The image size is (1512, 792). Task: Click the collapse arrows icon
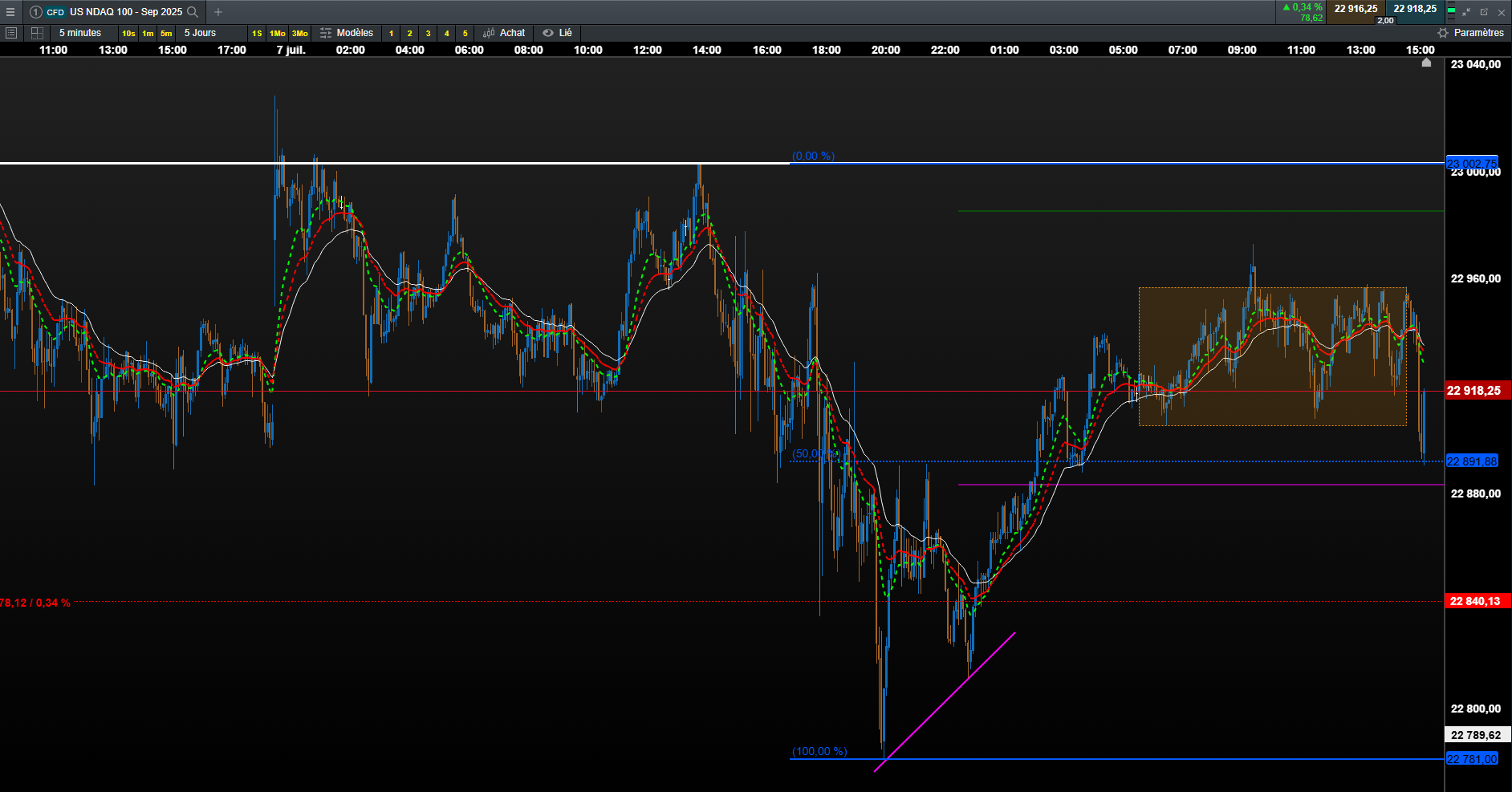click(x=1466, y=12)
